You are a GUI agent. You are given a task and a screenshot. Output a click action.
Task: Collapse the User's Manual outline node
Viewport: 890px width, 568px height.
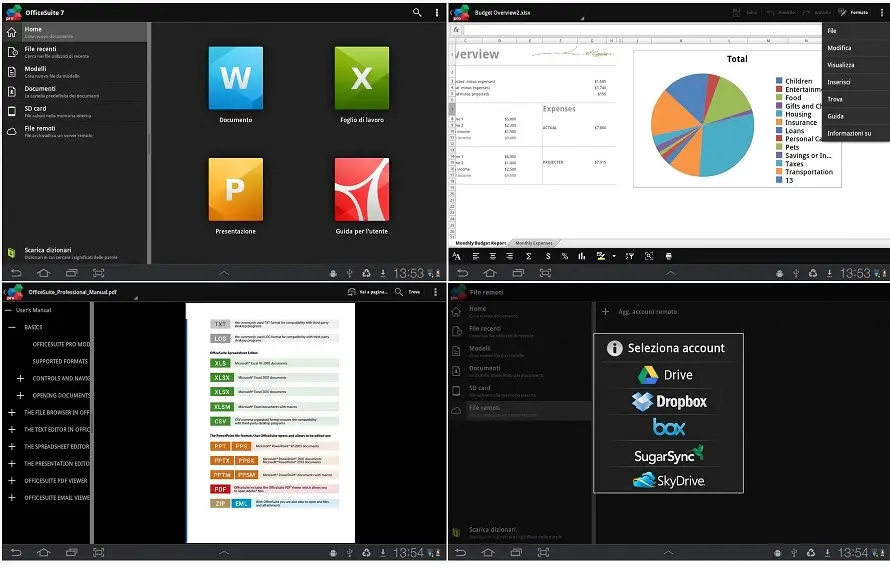click(8, 310)
